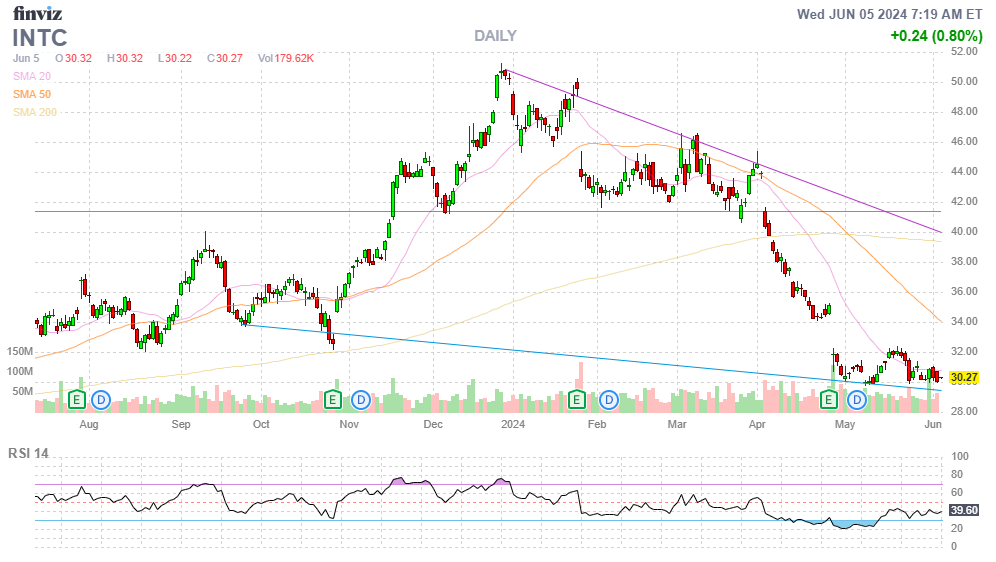The height and width of the screenshot is (562, 996).
Task: Click the earnings 'E' marker before February
Action: (577, 400)
